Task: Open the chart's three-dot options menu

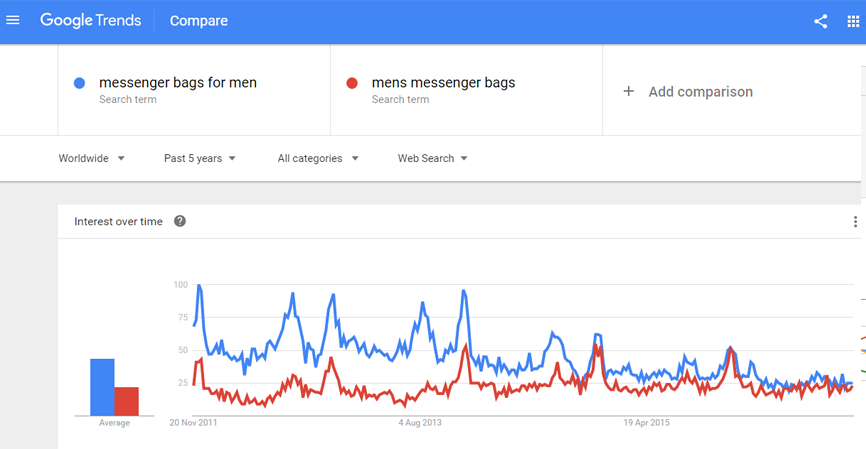Action: (x=856, y=222)
